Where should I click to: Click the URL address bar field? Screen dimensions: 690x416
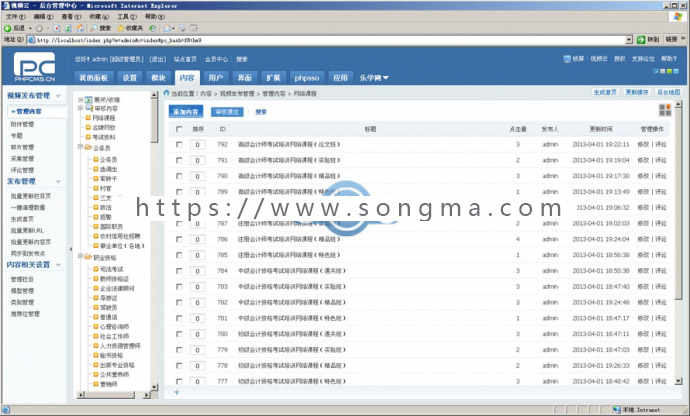point(330,40)
